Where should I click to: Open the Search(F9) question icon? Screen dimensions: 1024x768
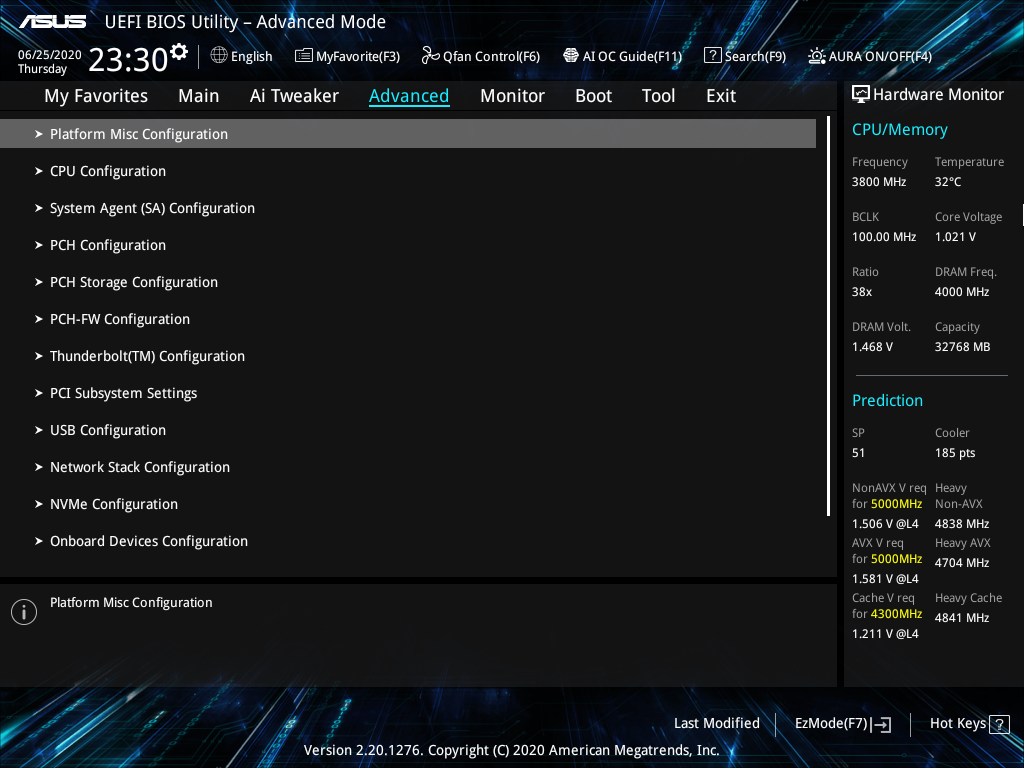pyautogui.click(x=712, y=56)
